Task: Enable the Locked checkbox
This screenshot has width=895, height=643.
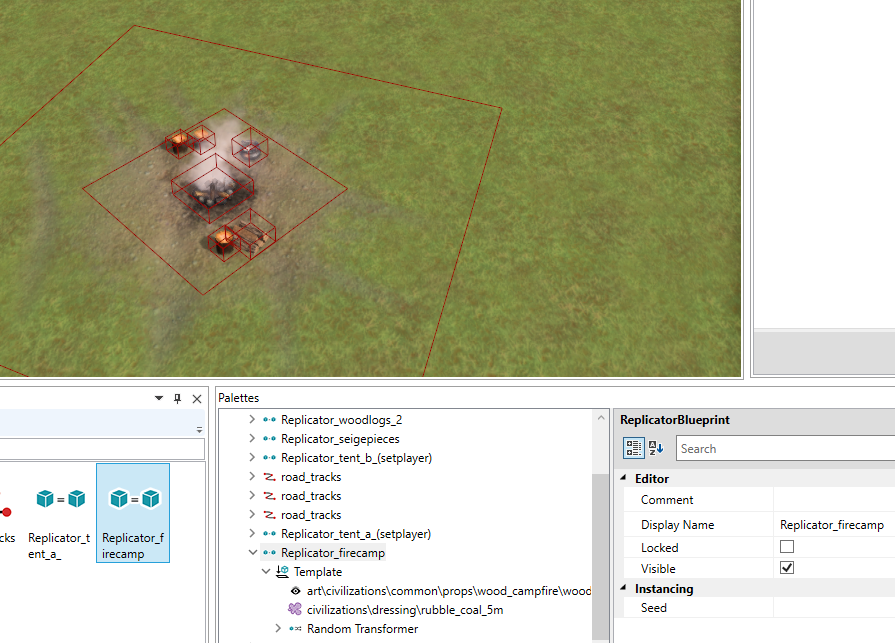Action: pyautogui.click(x=787, y=547)
